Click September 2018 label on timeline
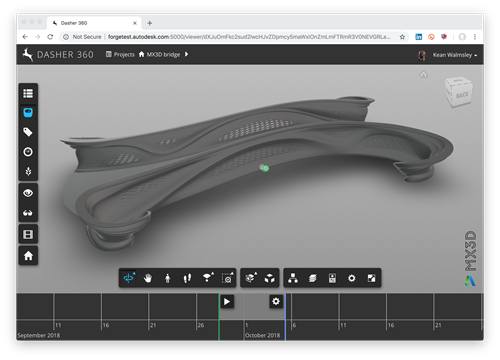Screen dimensions: 500x360 point(39,335)
